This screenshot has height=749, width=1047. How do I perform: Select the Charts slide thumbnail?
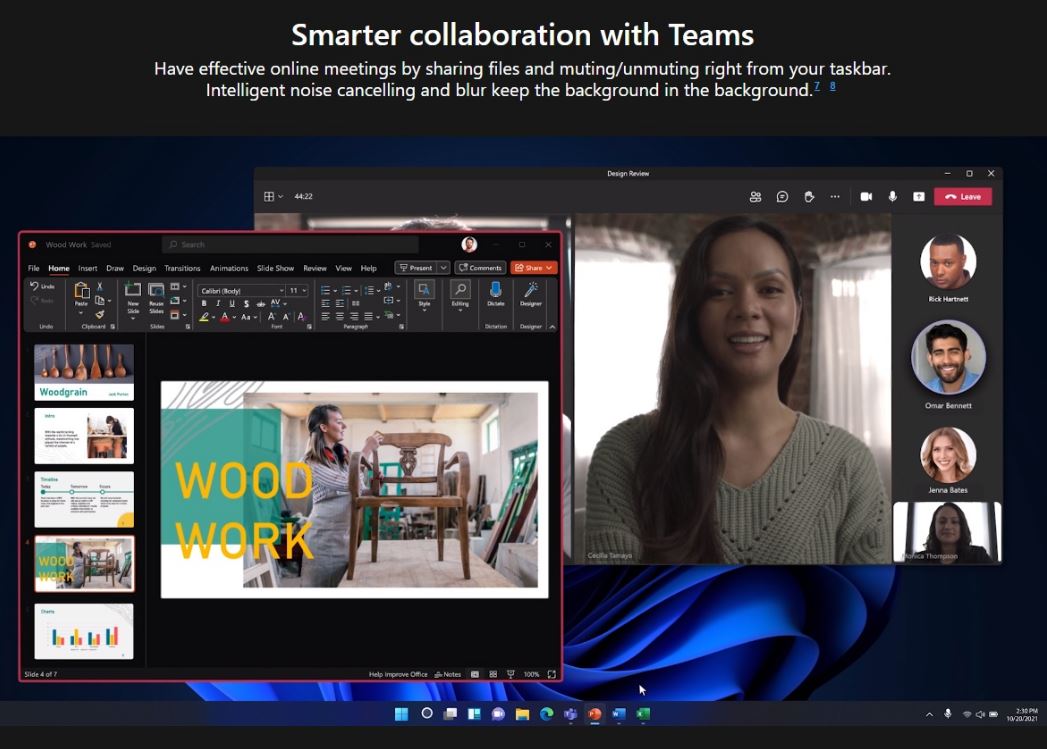84,632
